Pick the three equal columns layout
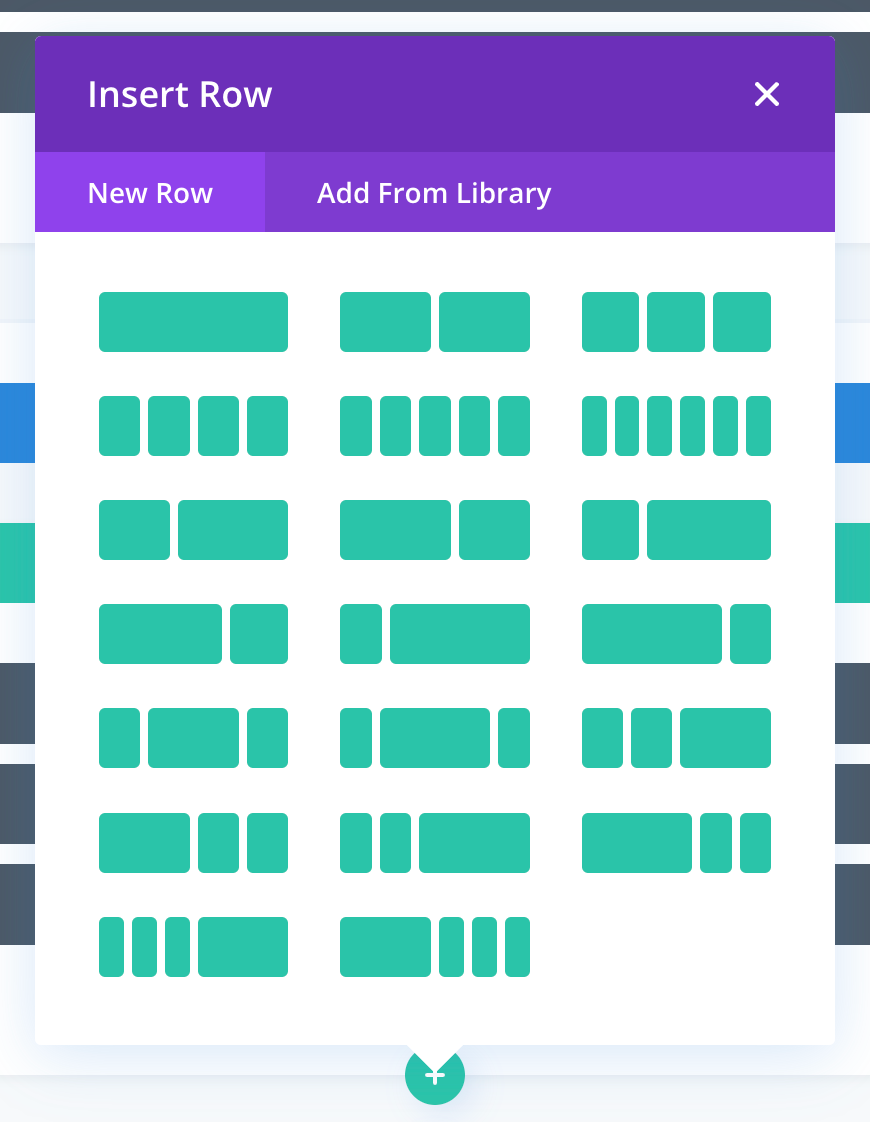The height and width of the screenshot is (1122, 870). (676, 322)
